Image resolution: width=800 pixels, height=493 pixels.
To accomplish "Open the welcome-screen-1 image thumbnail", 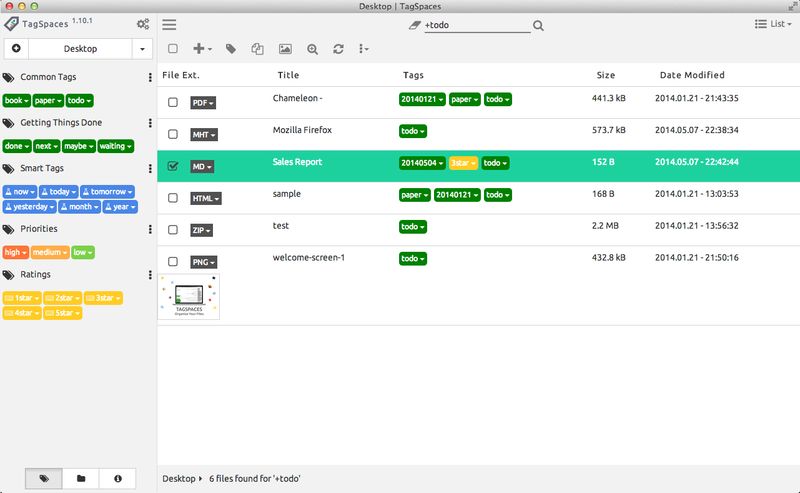I will [x=189, y=297].
